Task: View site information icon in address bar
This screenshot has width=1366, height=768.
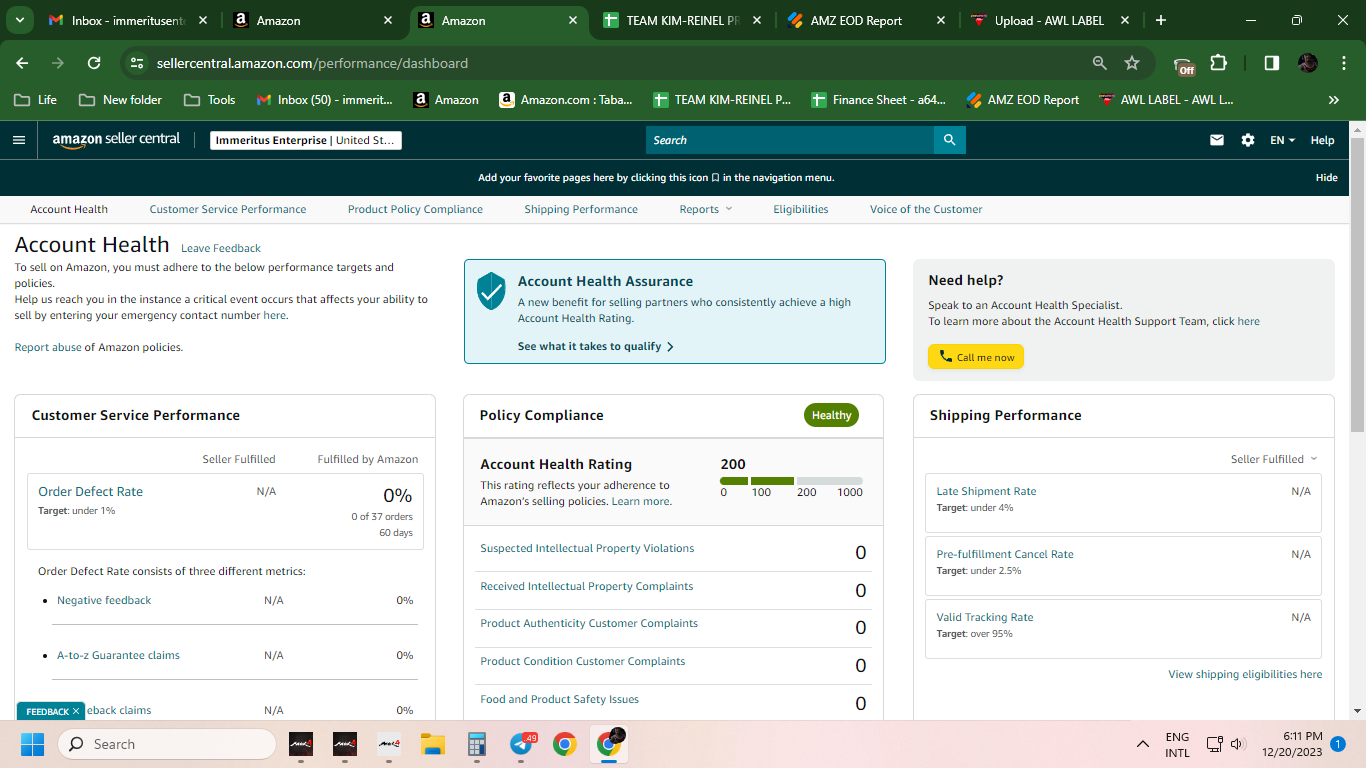Action: (138, 63)
